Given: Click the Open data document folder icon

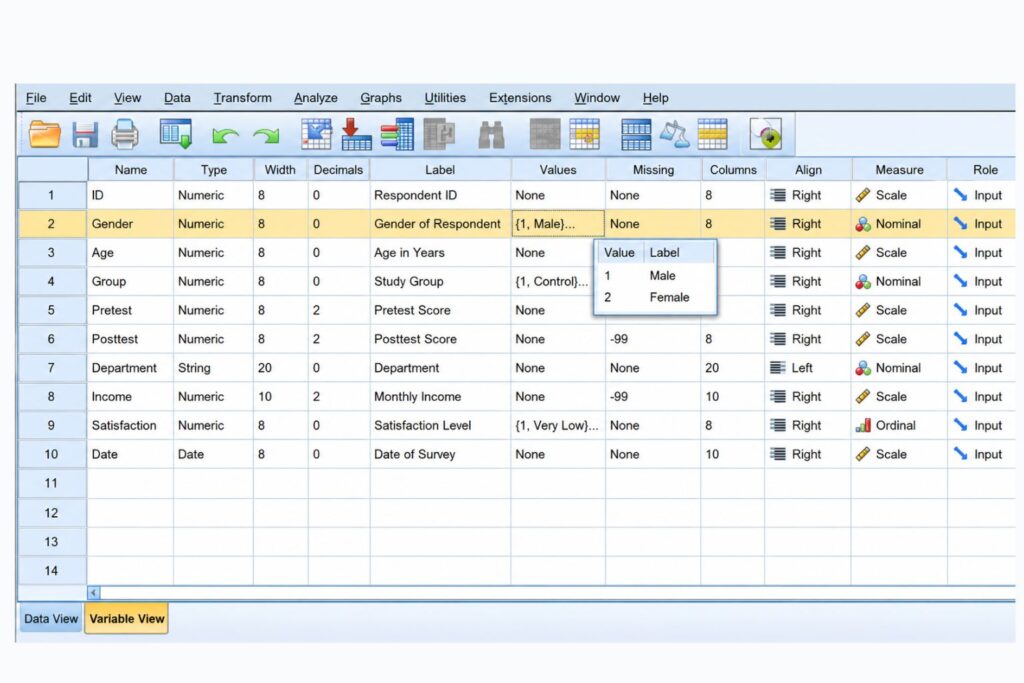Looking at the screenshot, I should point(44,135).
